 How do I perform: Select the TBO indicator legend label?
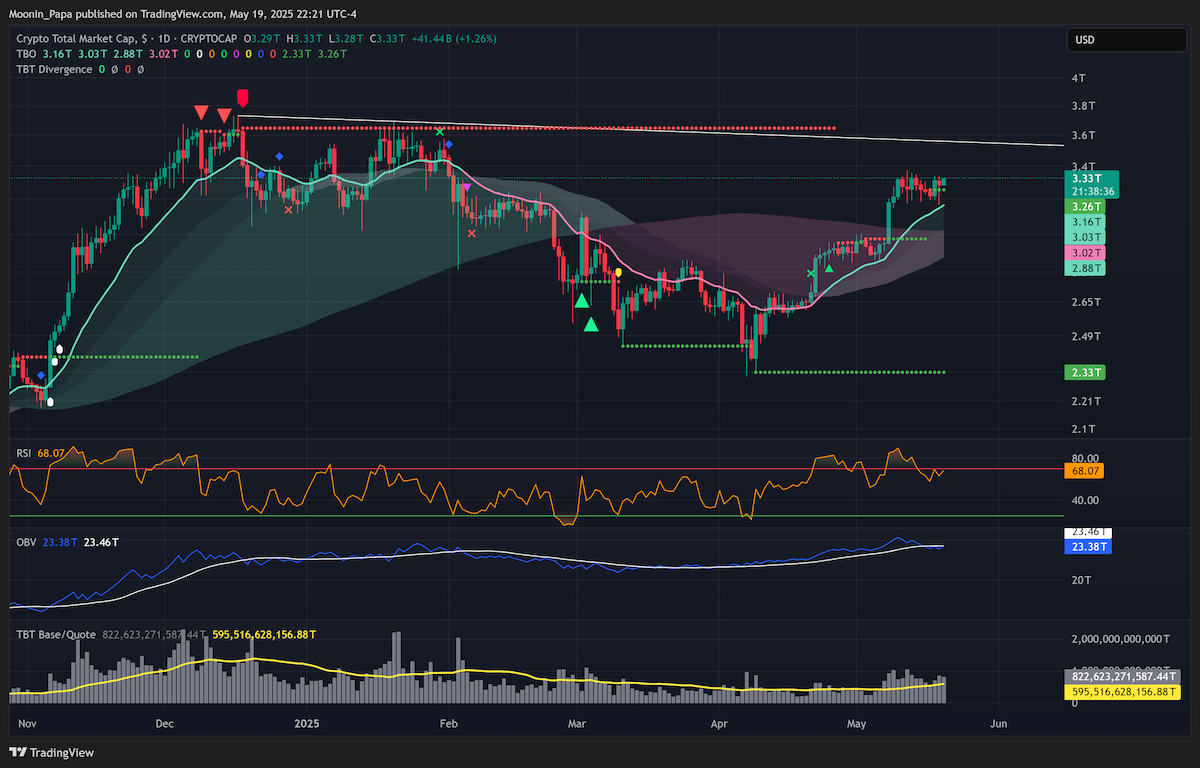click(25, 54)
